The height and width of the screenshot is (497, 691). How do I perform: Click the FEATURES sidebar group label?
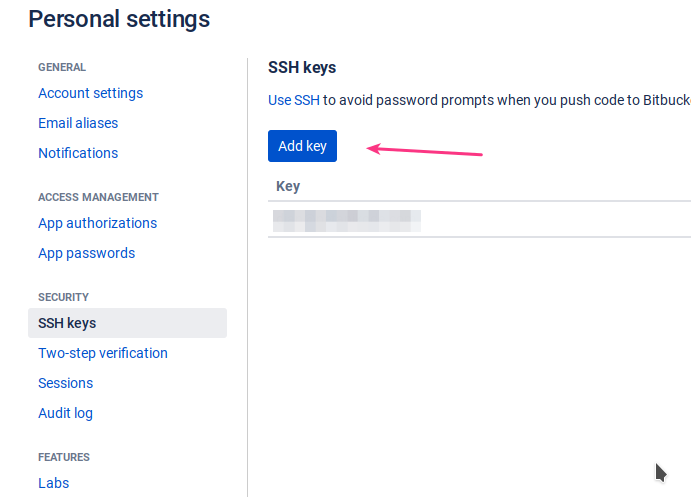(x=64, y=457)
